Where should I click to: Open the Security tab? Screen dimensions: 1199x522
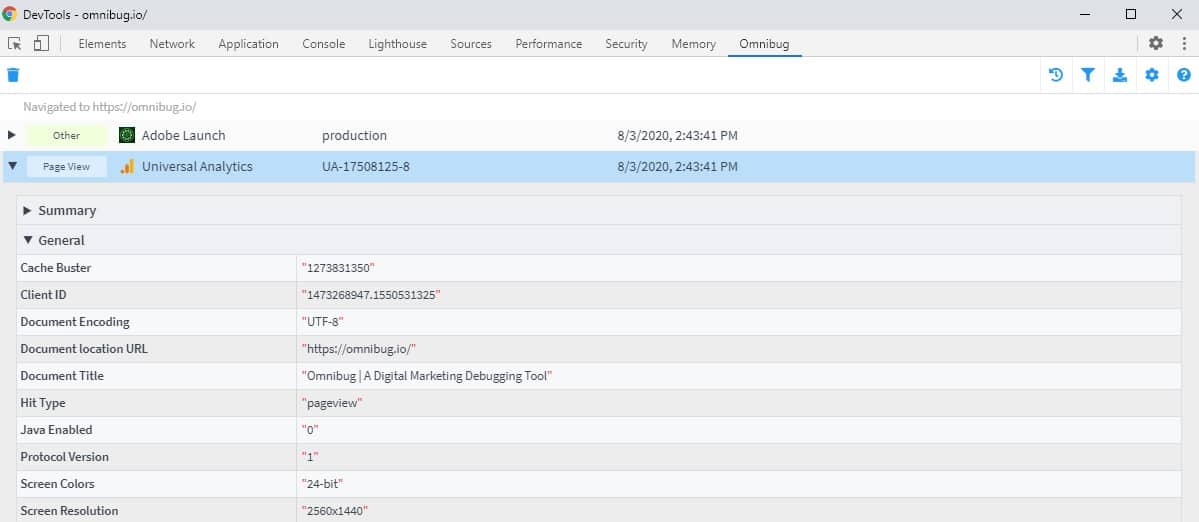626,44
